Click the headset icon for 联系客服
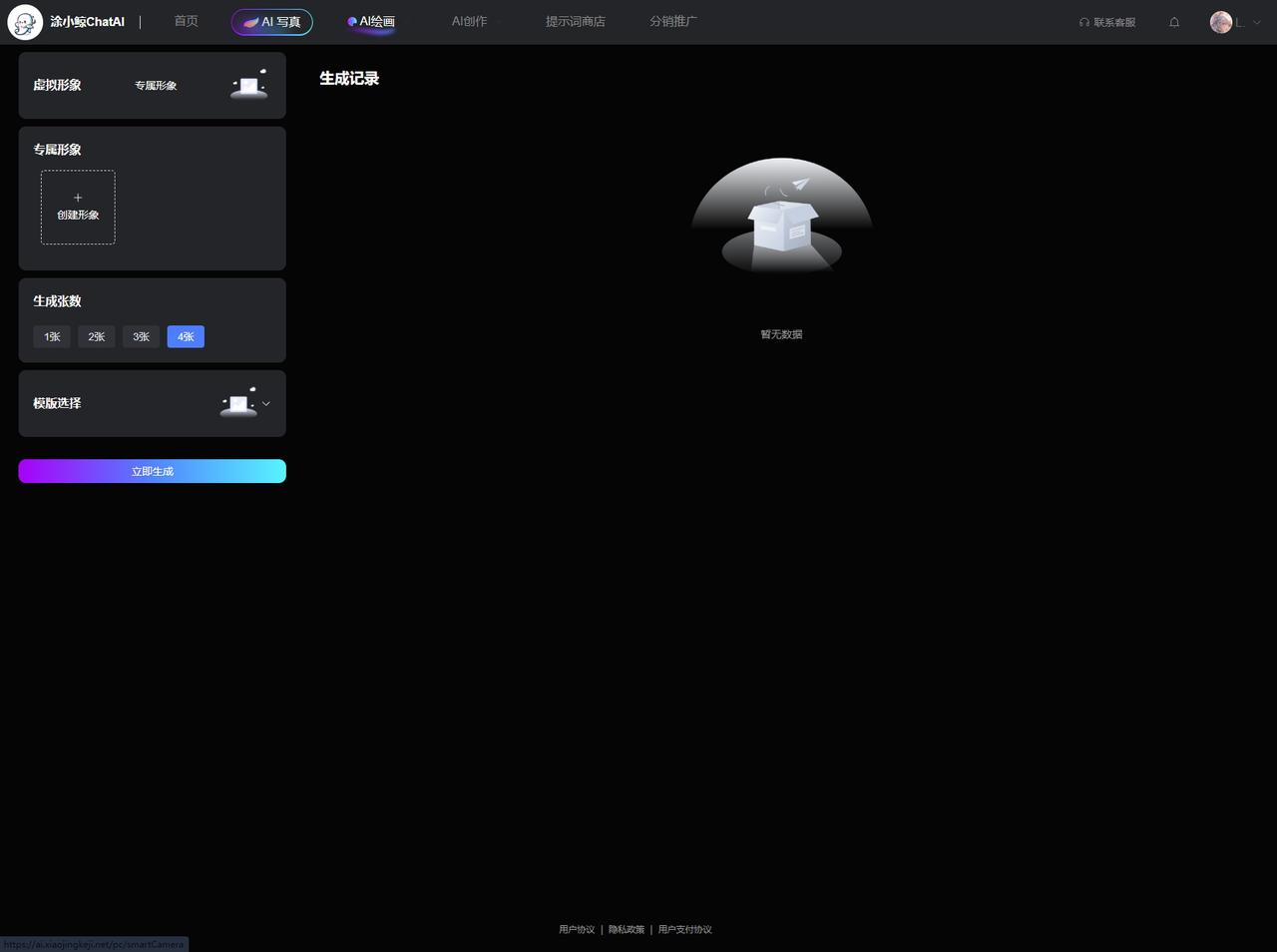This screenshot has height=952, width=1277. coord(1084,22)
